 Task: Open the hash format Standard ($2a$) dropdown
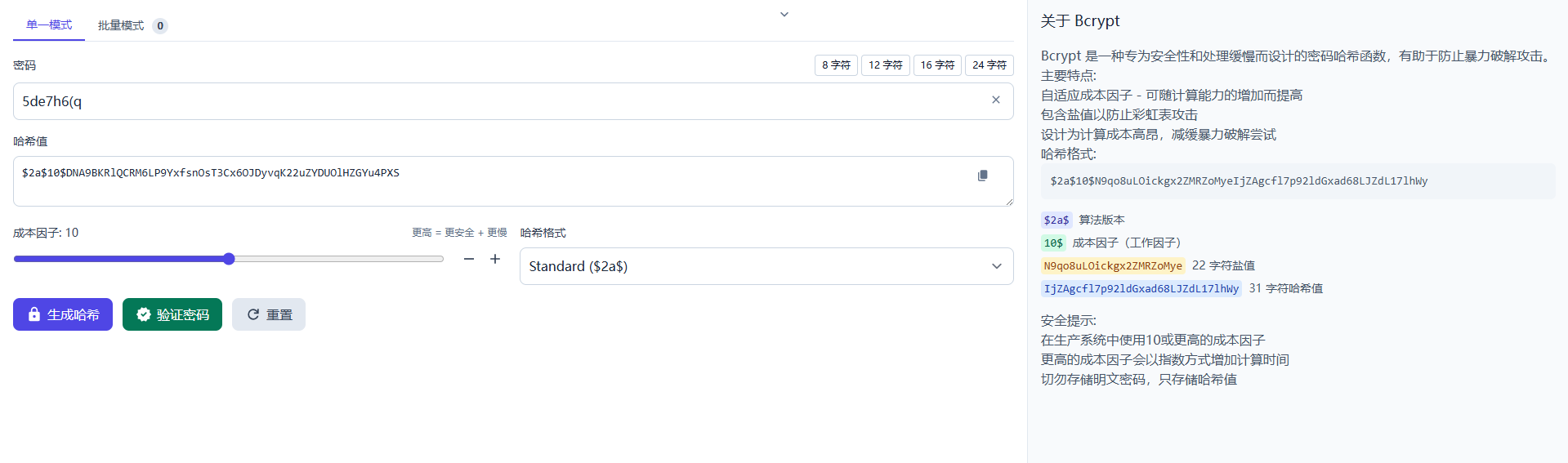tap(766, 266)
